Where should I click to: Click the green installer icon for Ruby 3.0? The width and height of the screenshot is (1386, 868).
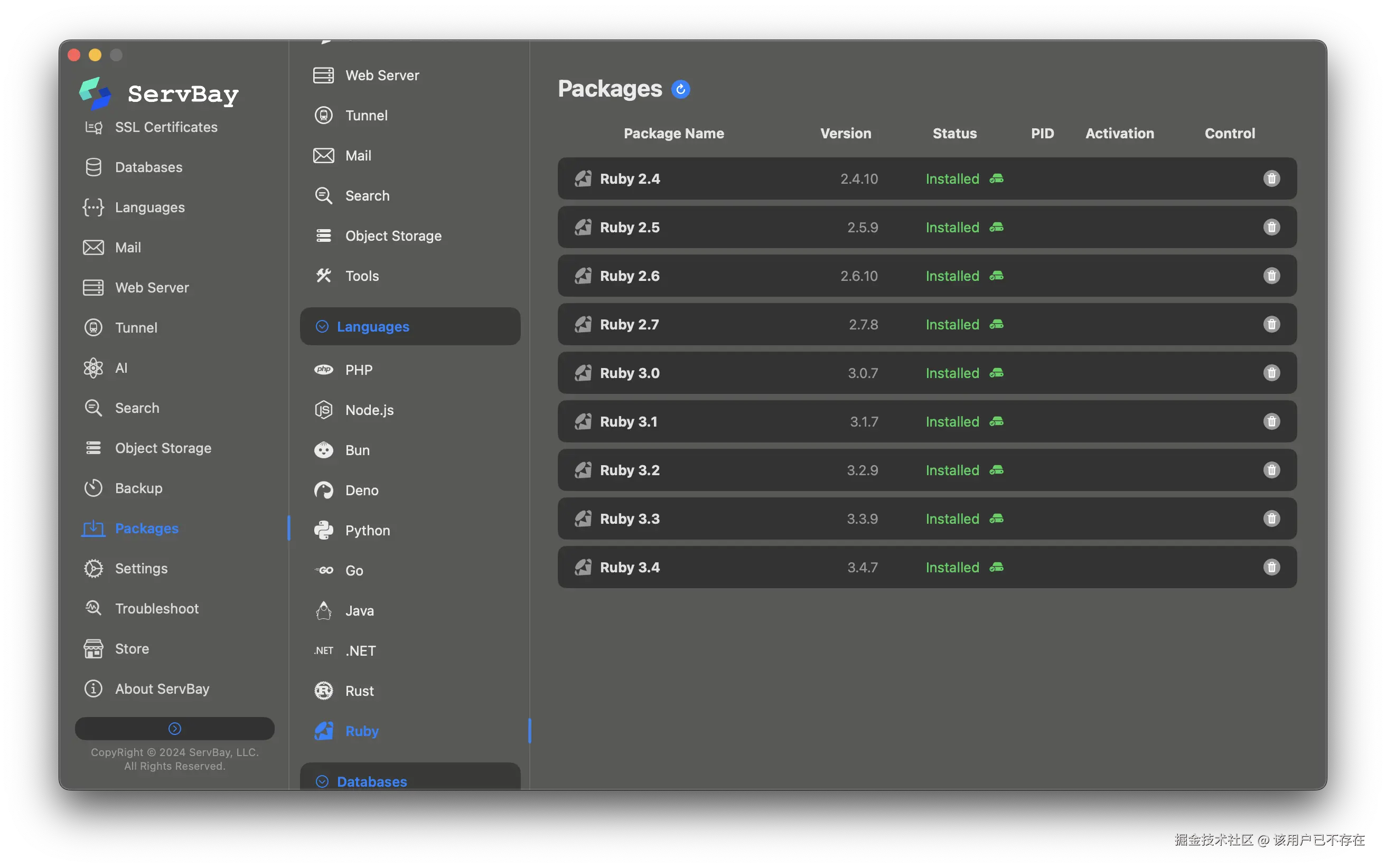coord(996,373)
